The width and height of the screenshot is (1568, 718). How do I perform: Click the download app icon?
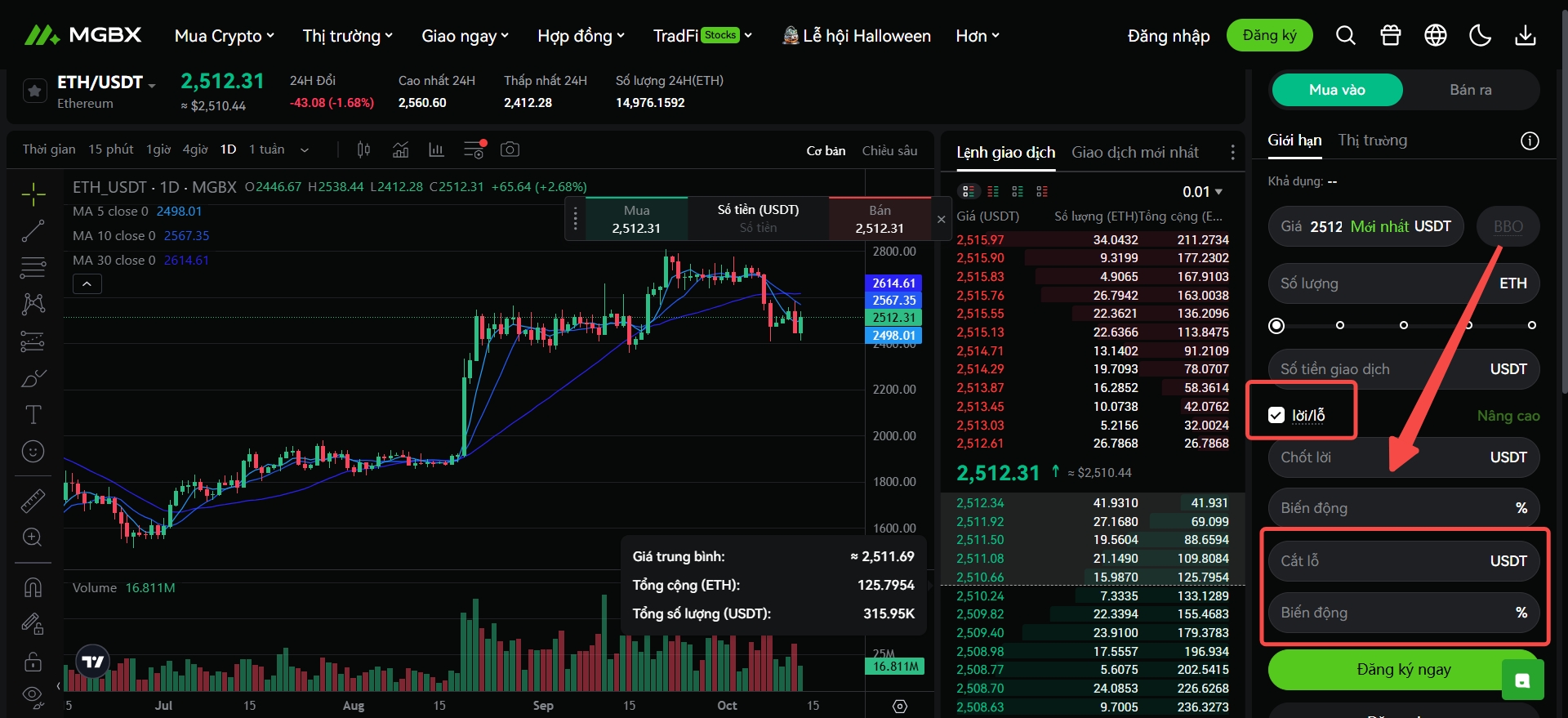pos(1525,35)
